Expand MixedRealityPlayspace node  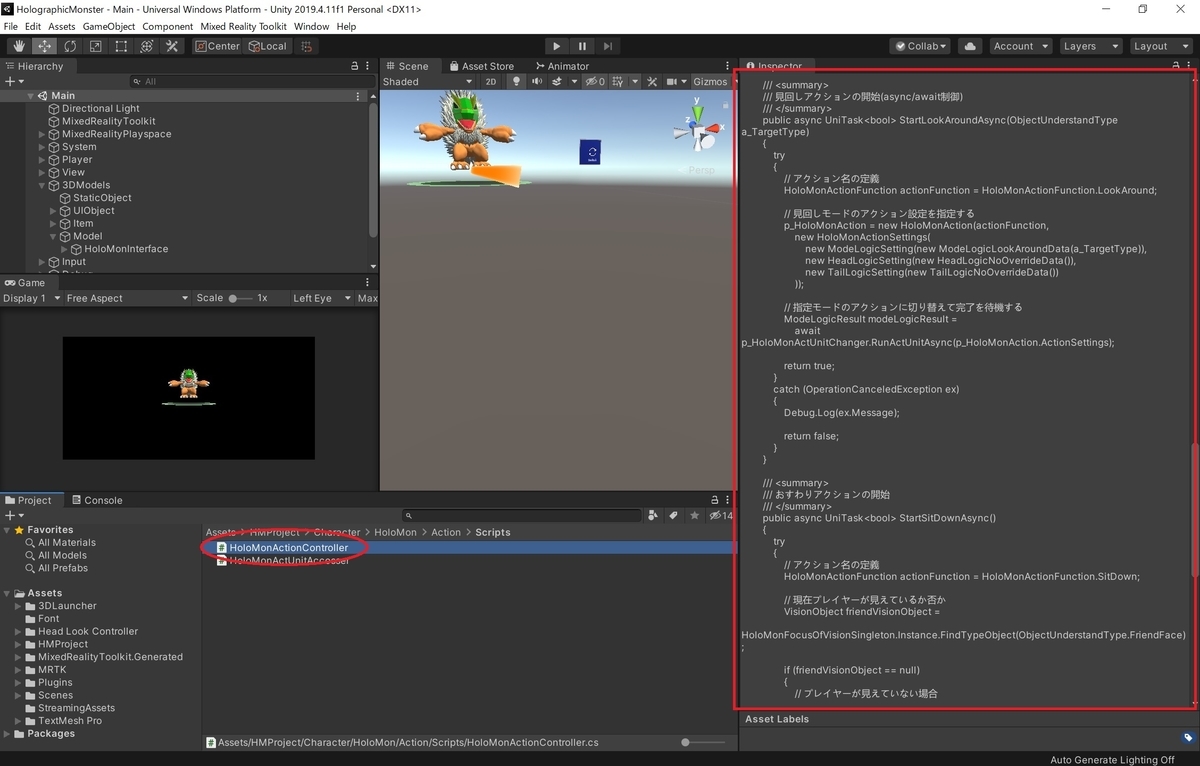(42, 134)
